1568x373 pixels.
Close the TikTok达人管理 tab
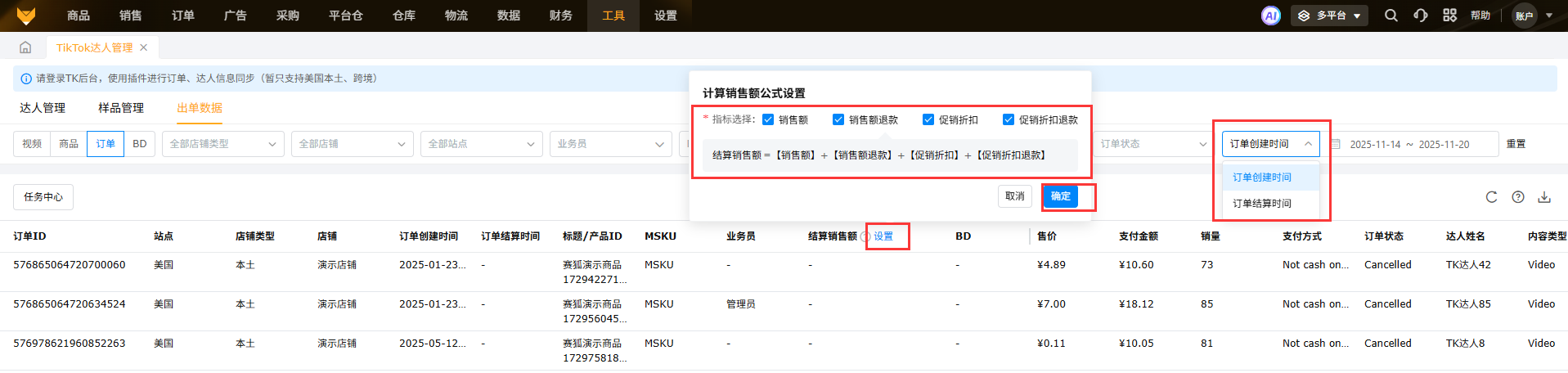[x=144, y=47]
